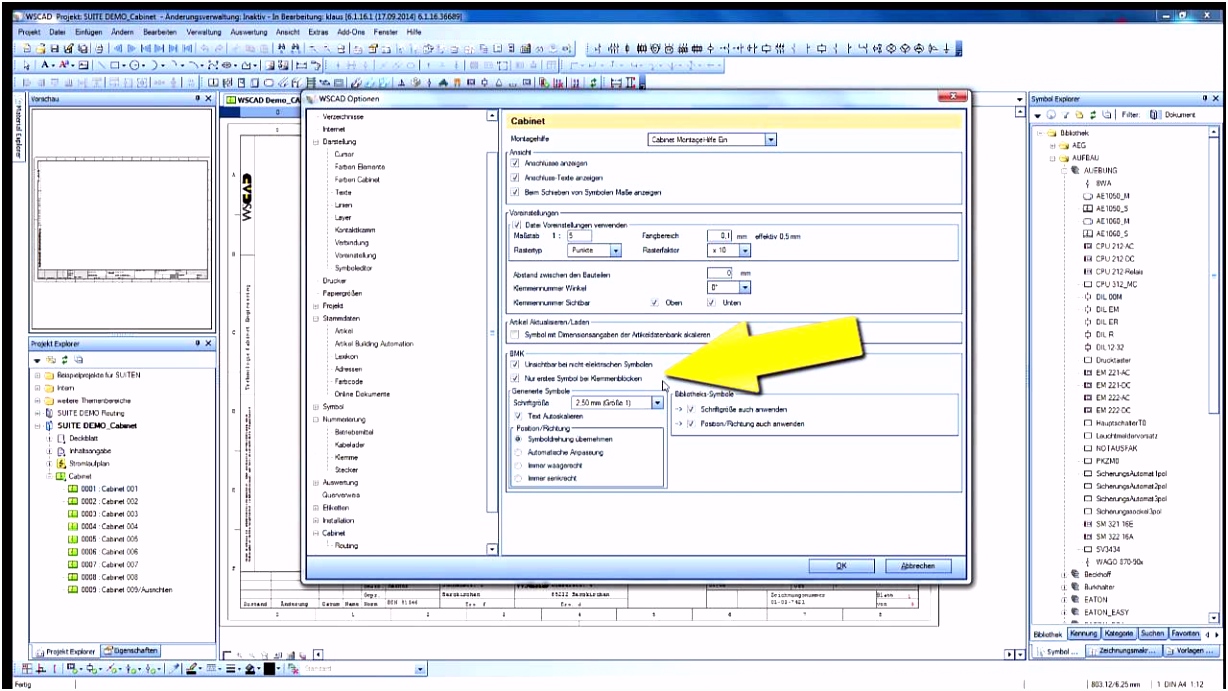The width and height of the screenshot is (1228, 691).
Task: Open the Montagehilfe dropdown
Action: pos(770,140)
